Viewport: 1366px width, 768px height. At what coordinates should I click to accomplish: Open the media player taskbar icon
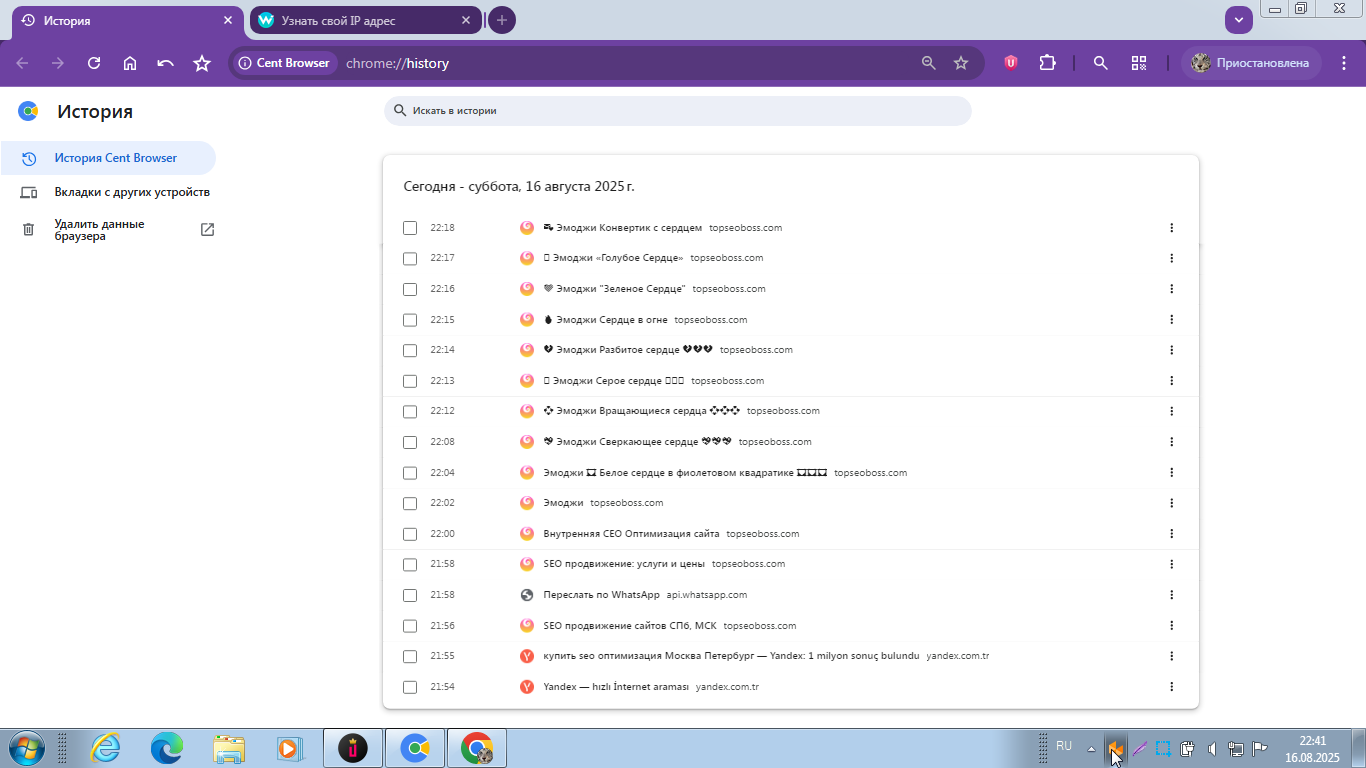pyautogui.click(x=291, y=748)
